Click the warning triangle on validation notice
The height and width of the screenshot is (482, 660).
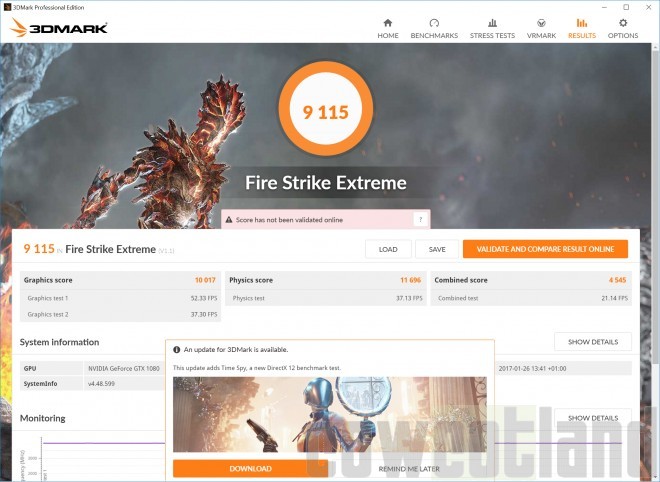(x=229, y=220)
